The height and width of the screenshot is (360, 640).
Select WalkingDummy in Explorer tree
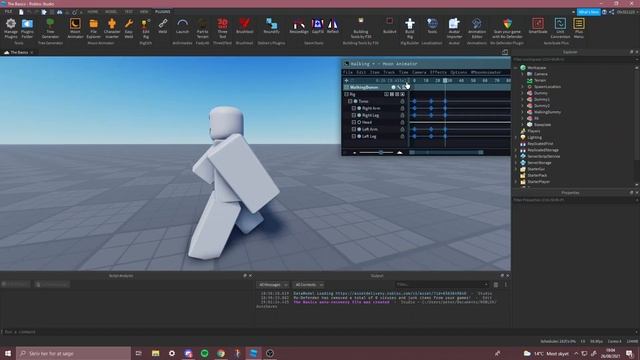click(547, 112)
